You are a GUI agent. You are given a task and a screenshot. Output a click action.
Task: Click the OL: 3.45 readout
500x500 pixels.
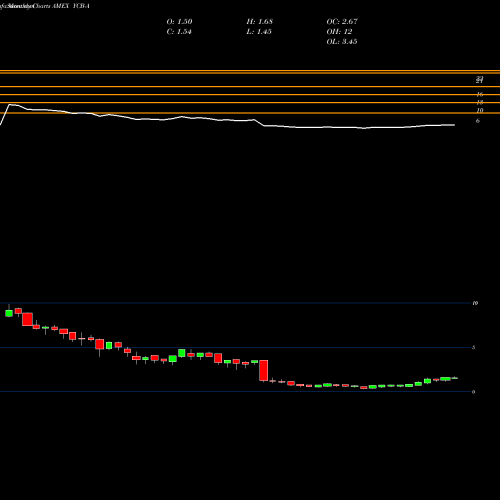pos(342,42)
